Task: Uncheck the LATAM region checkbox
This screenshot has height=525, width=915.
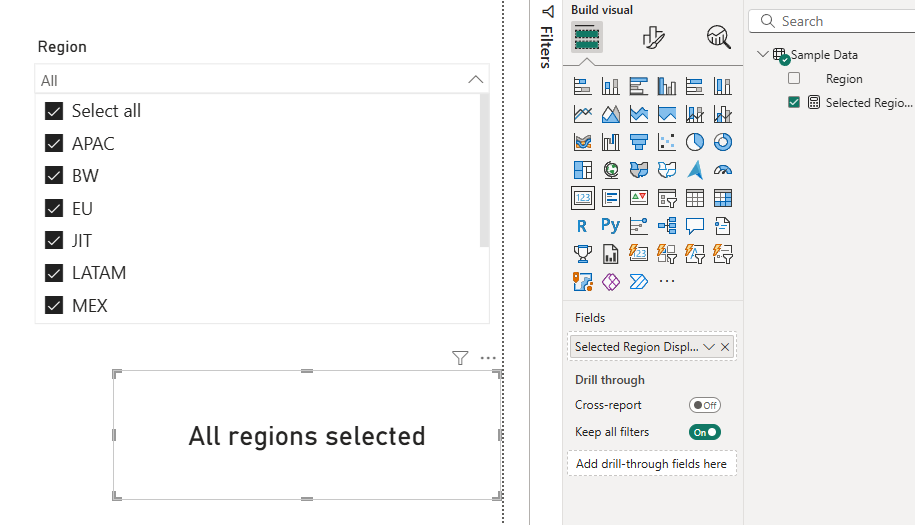Action: (54, 272)
